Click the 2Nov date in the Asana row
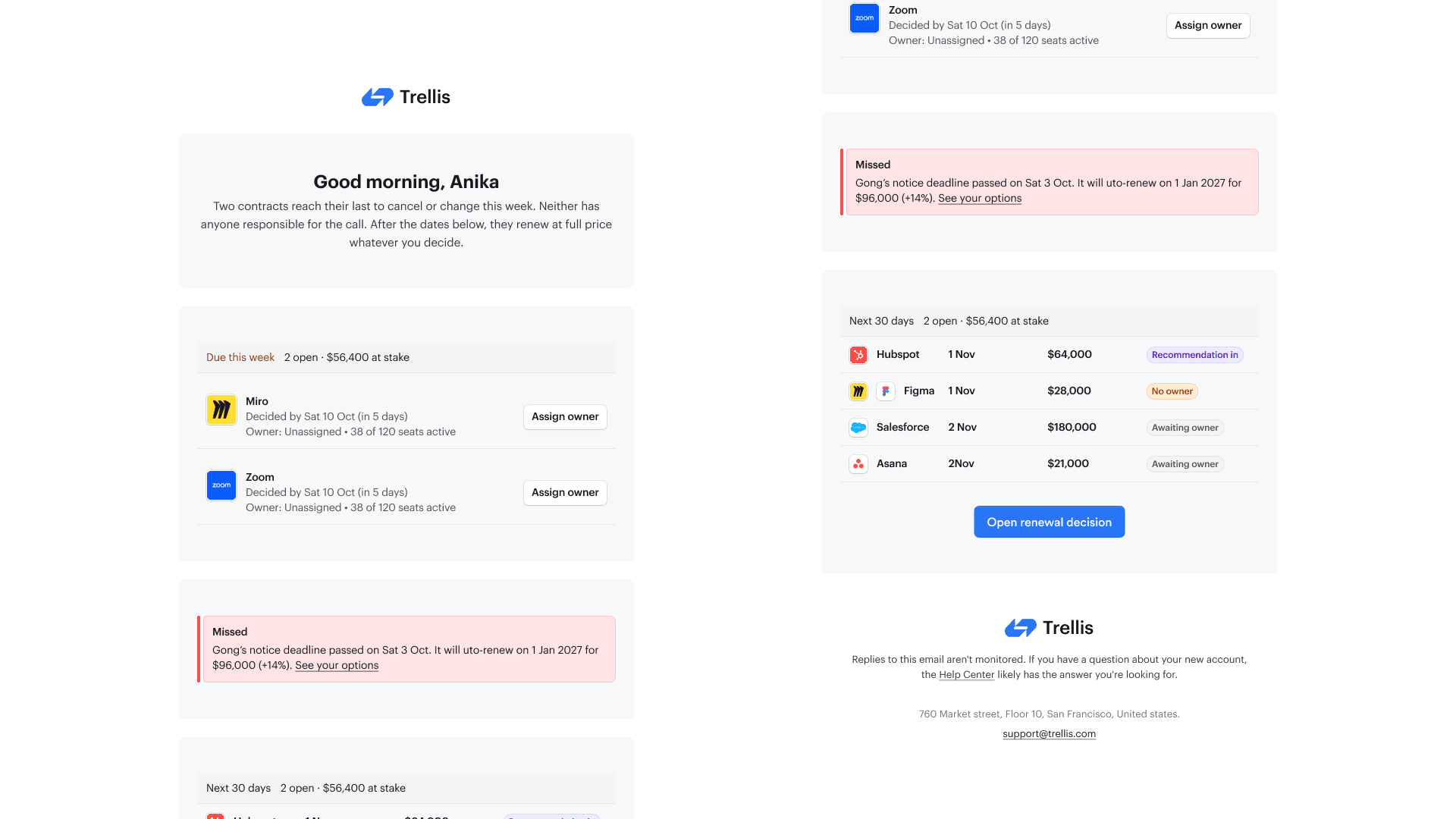1456x819 pixels. 961,463
